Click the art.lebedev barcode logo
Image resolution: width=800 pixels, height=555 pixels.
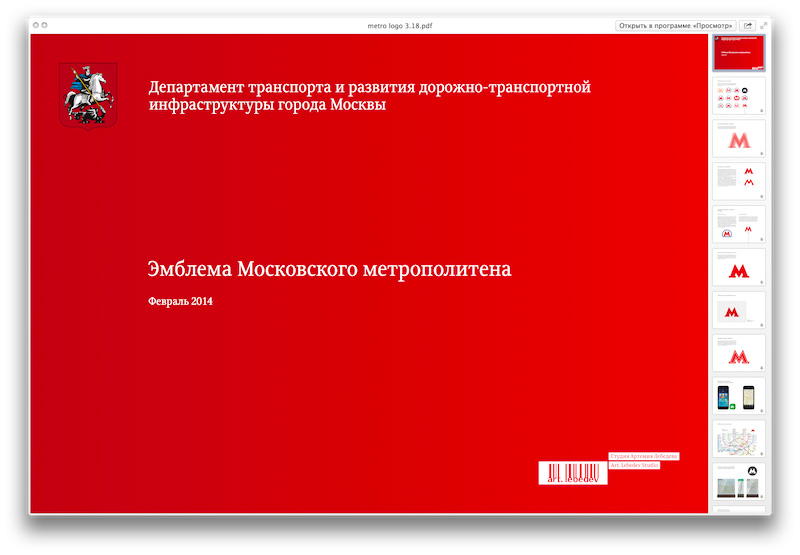[572, 473]
